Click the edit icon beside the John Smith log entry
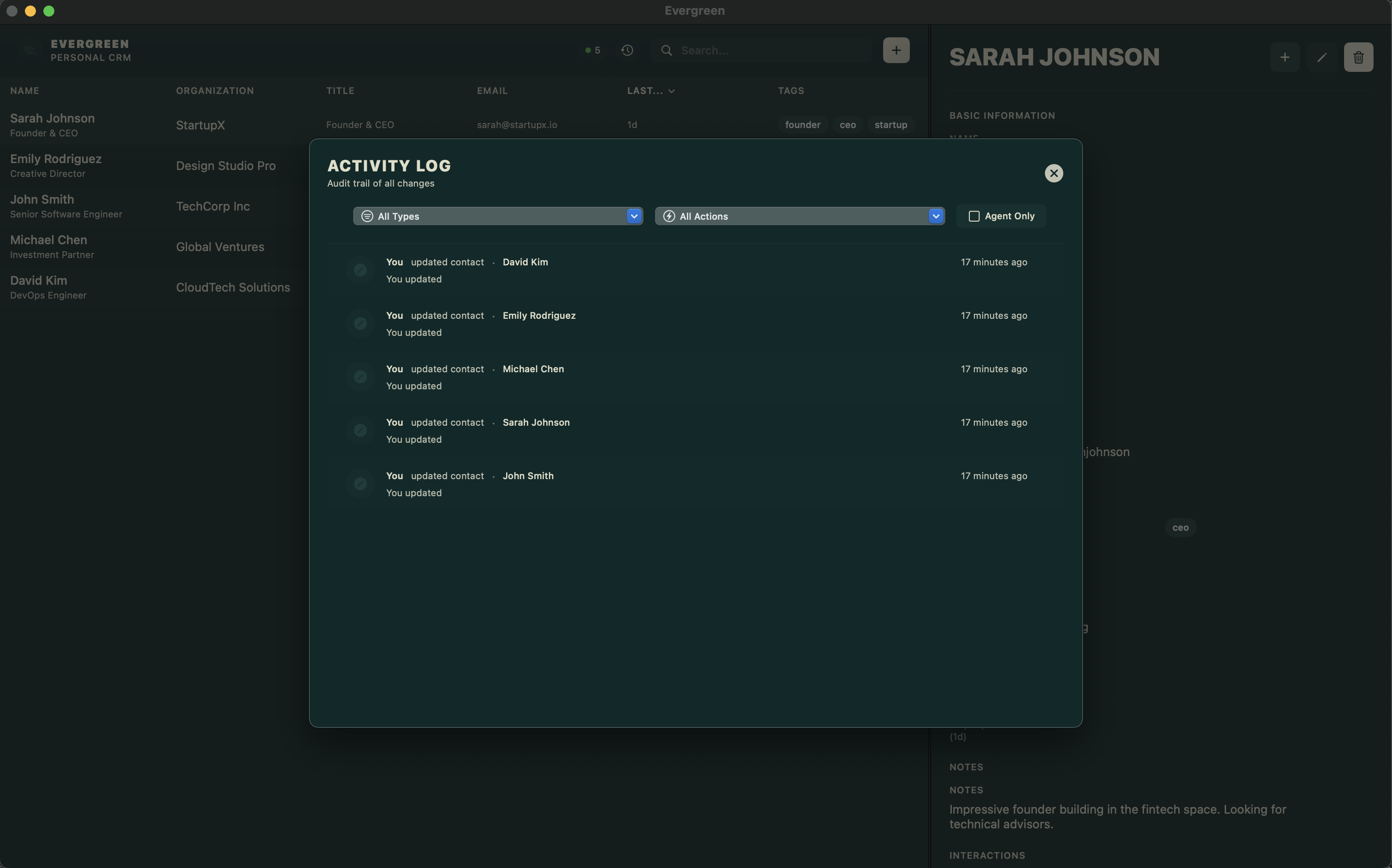 click(360, 484)
